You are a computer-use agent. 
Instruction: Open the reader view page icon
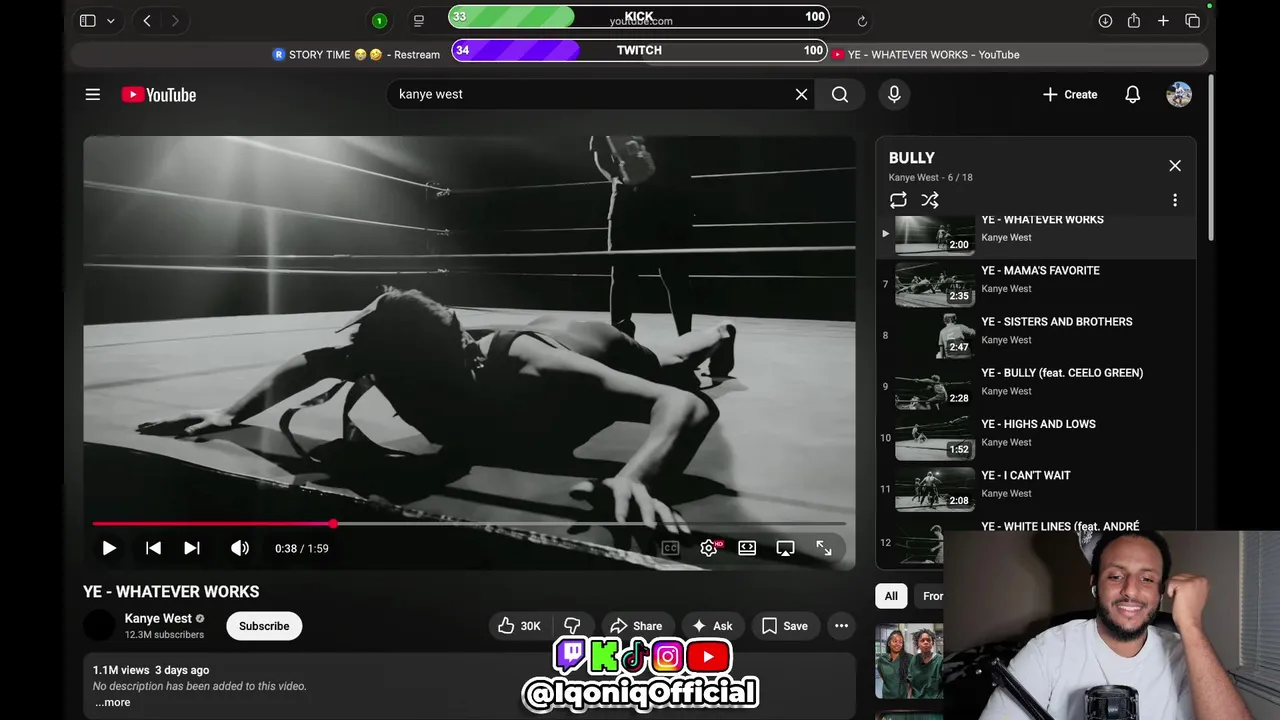pos(419,21)
